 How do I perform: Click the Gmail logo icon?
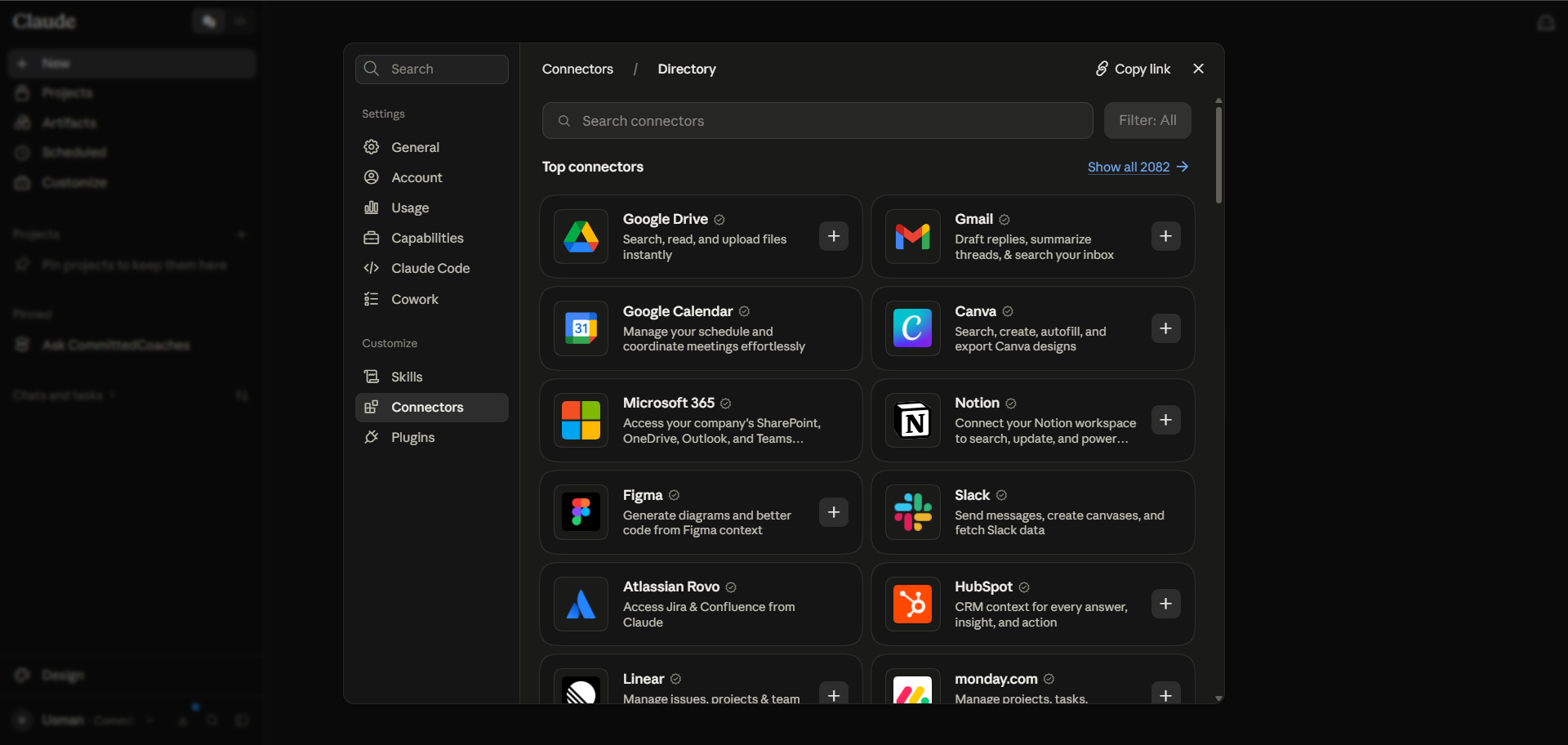[x=913, y=236]
